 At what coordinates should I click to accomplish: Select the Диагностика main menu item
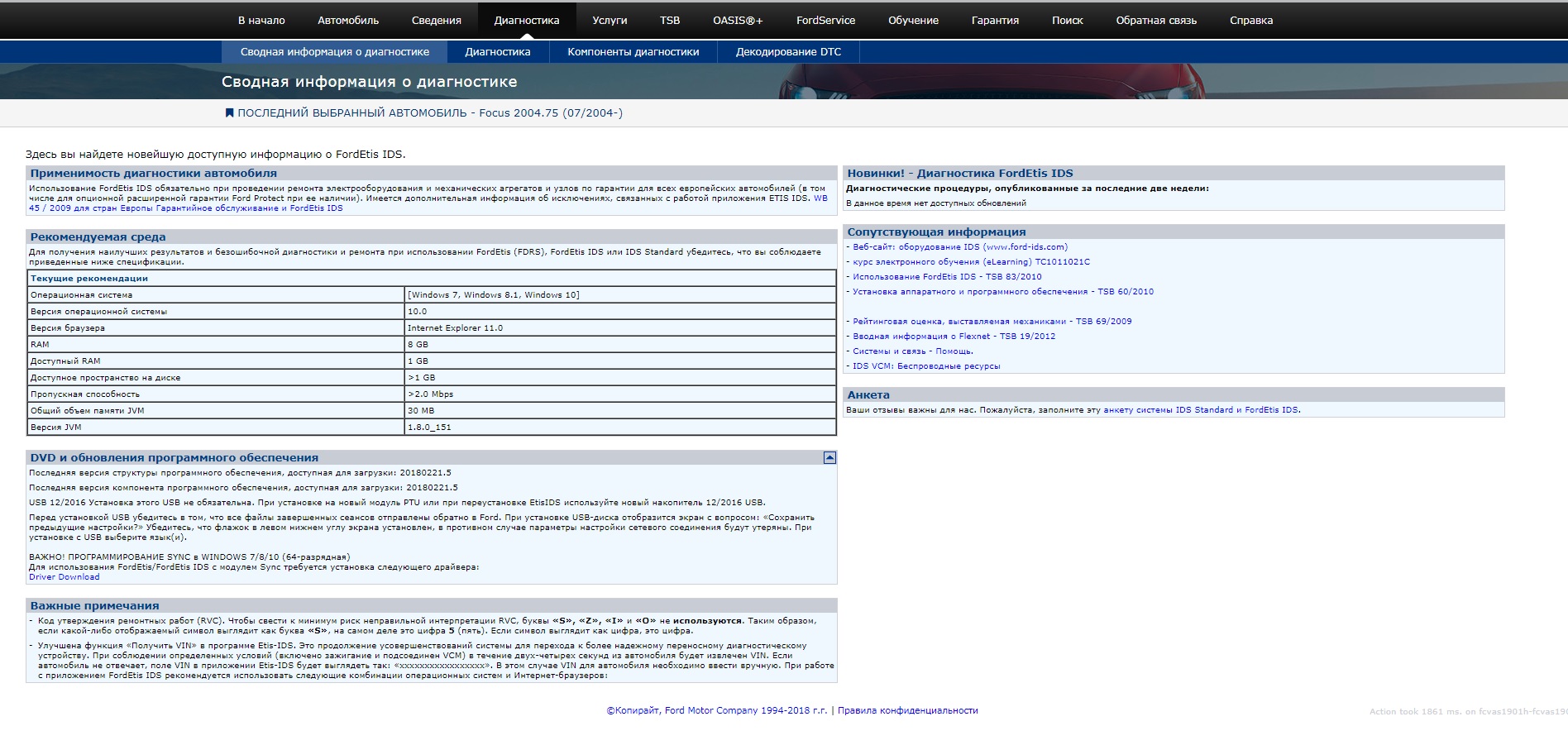tap(527, 20)
